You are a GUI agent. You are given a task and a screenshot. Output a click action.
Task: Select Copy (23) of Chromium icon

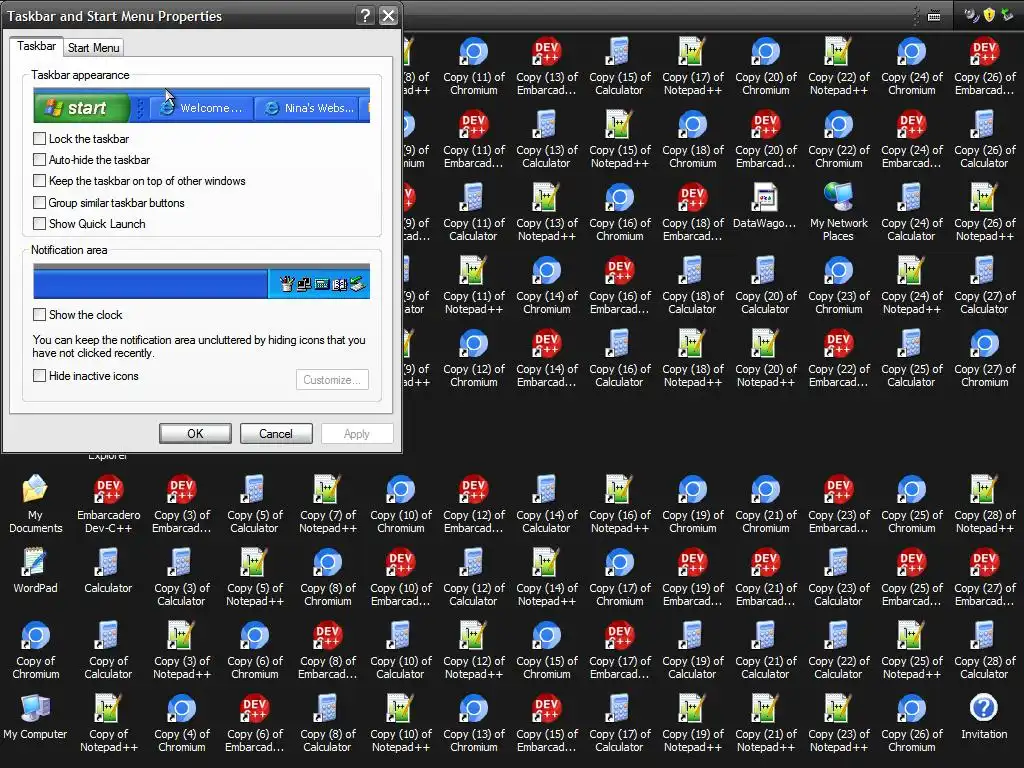click(x=839, y=285)
